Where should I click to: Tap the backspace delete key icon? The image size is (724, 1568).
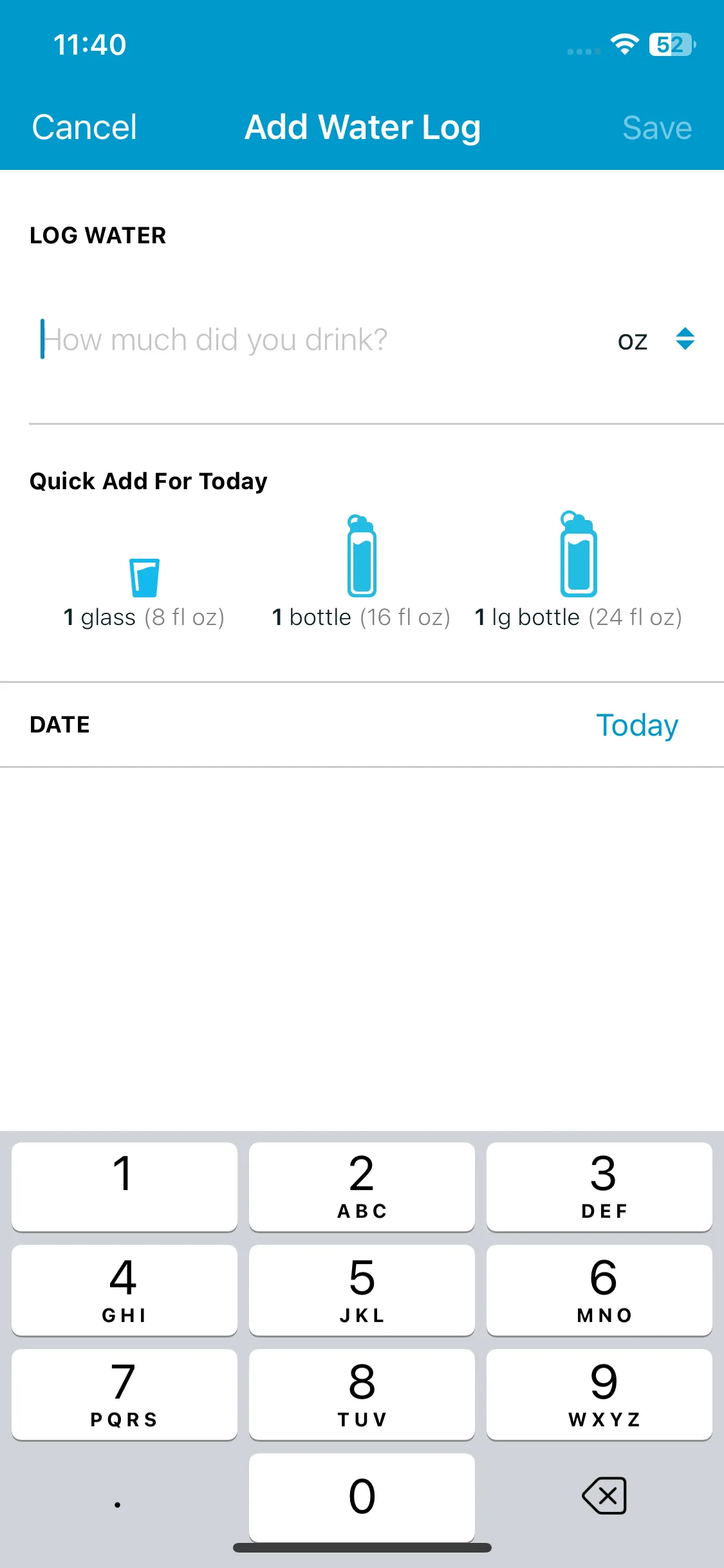pyautogui.click(x=604, y=1495)
